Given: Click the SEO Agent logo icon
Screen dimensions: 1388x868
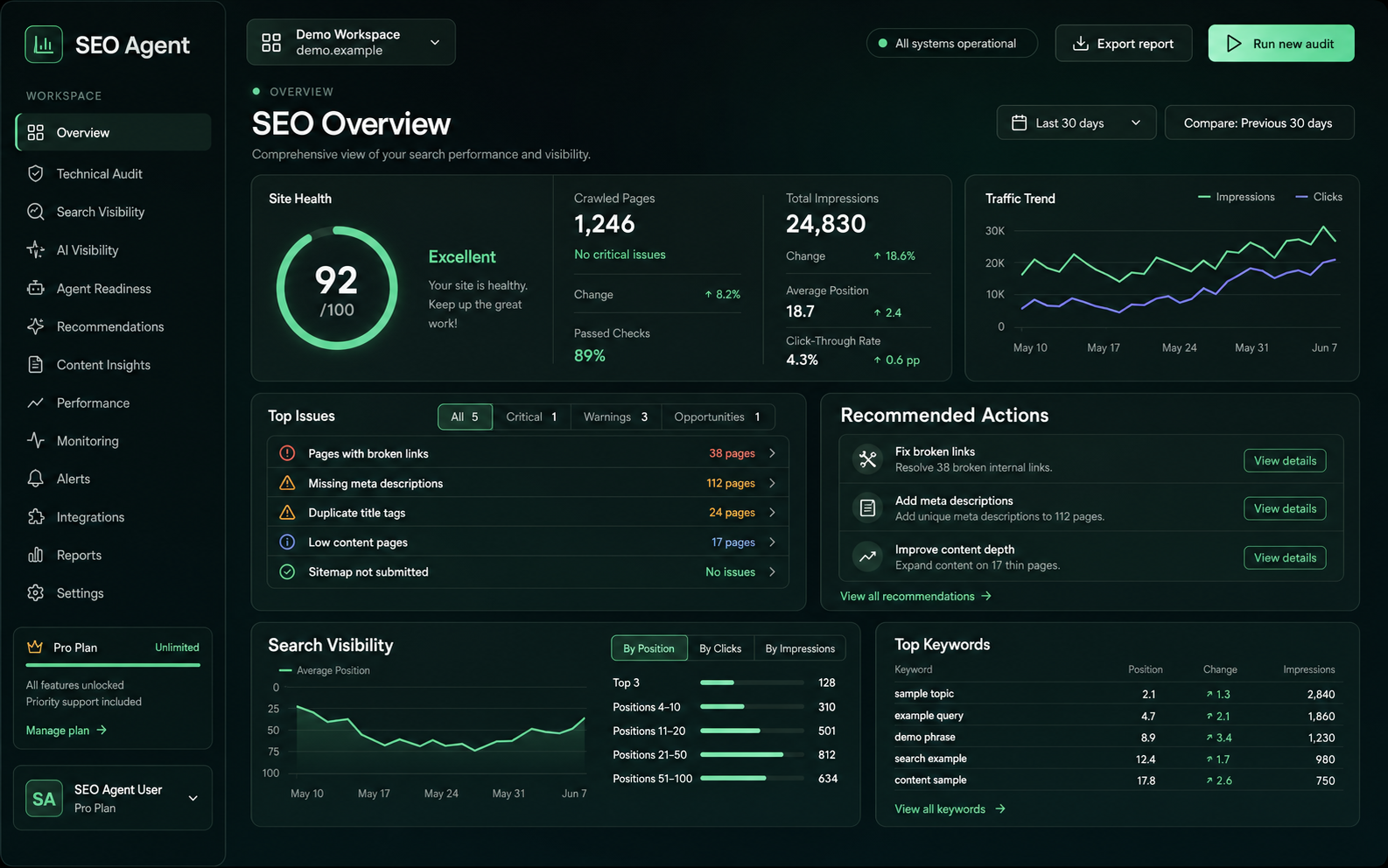Looking at the screenshot, I should point(44,44).
